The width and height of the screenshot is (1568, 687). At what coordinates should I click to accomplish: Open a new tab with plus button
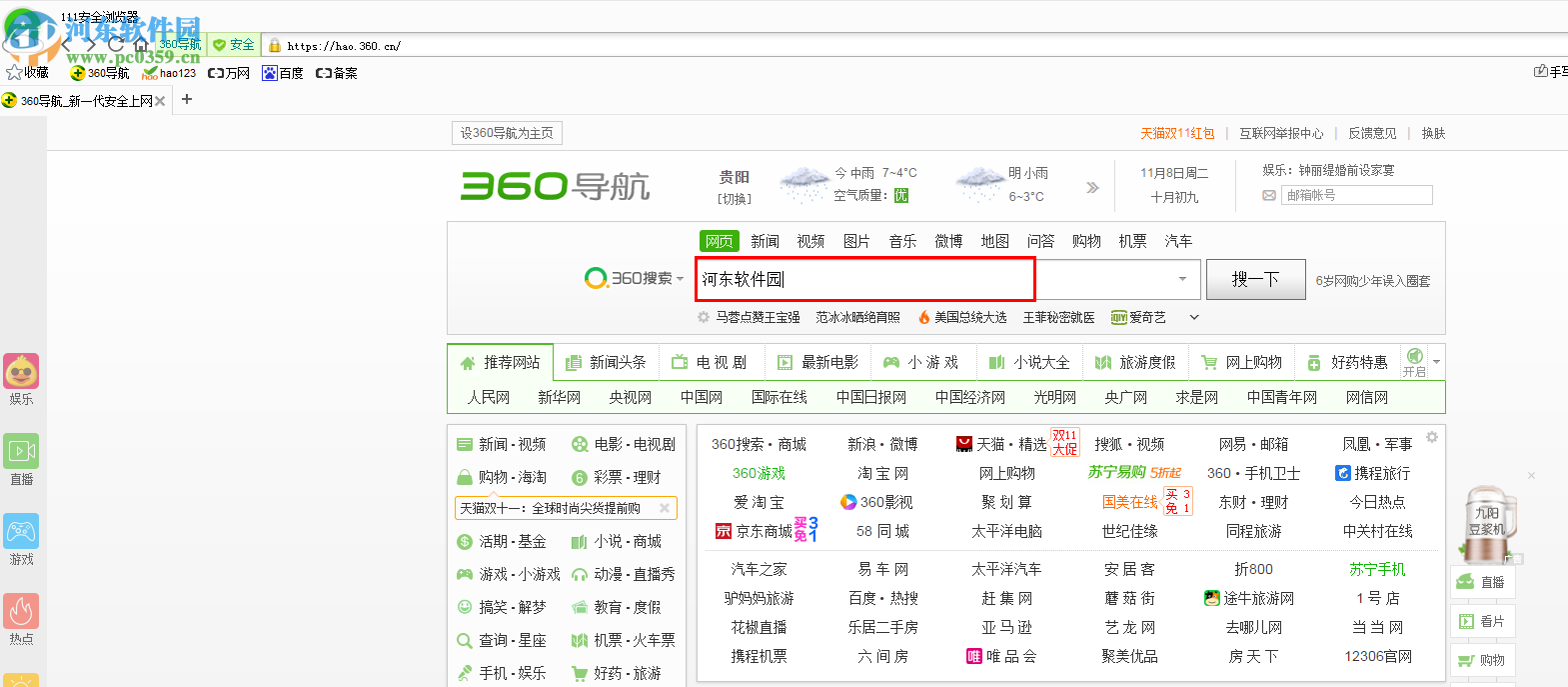(x=187, y=99)
